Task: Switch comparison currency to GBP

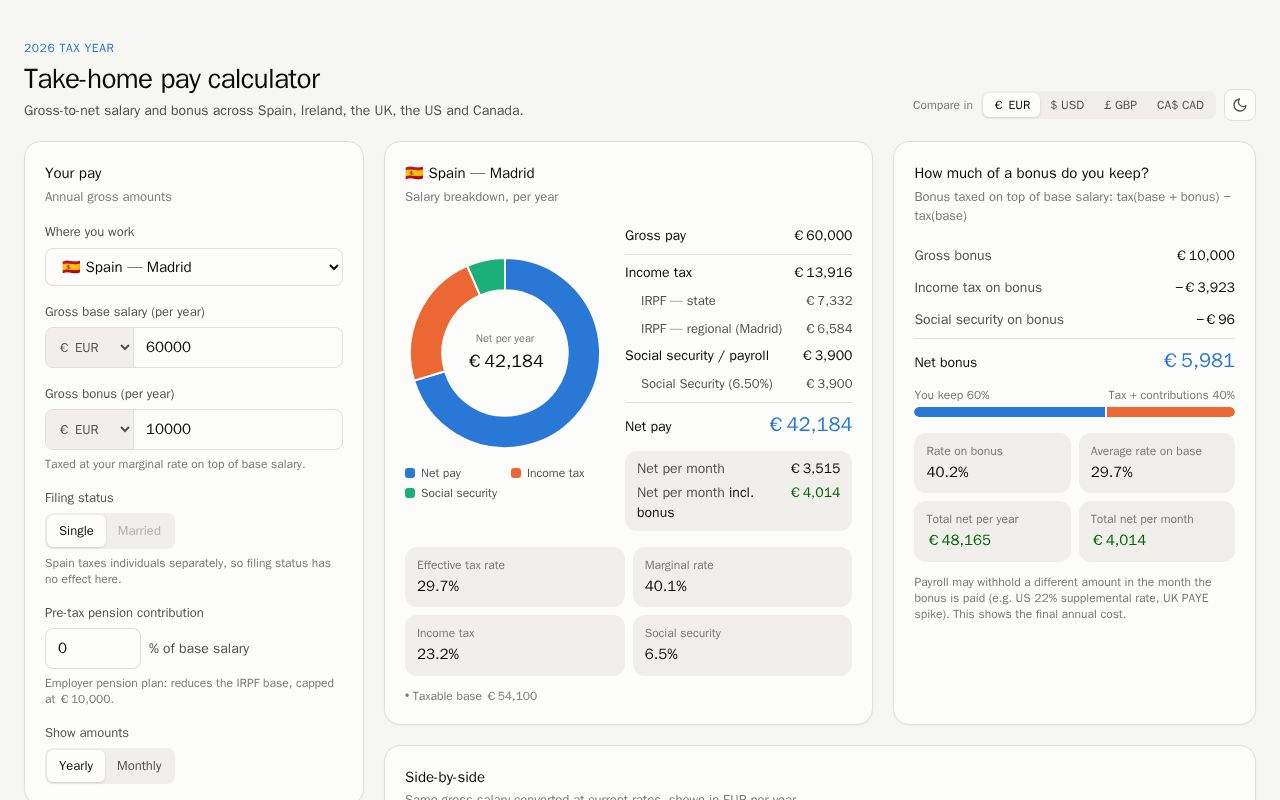Action: 1120,105
